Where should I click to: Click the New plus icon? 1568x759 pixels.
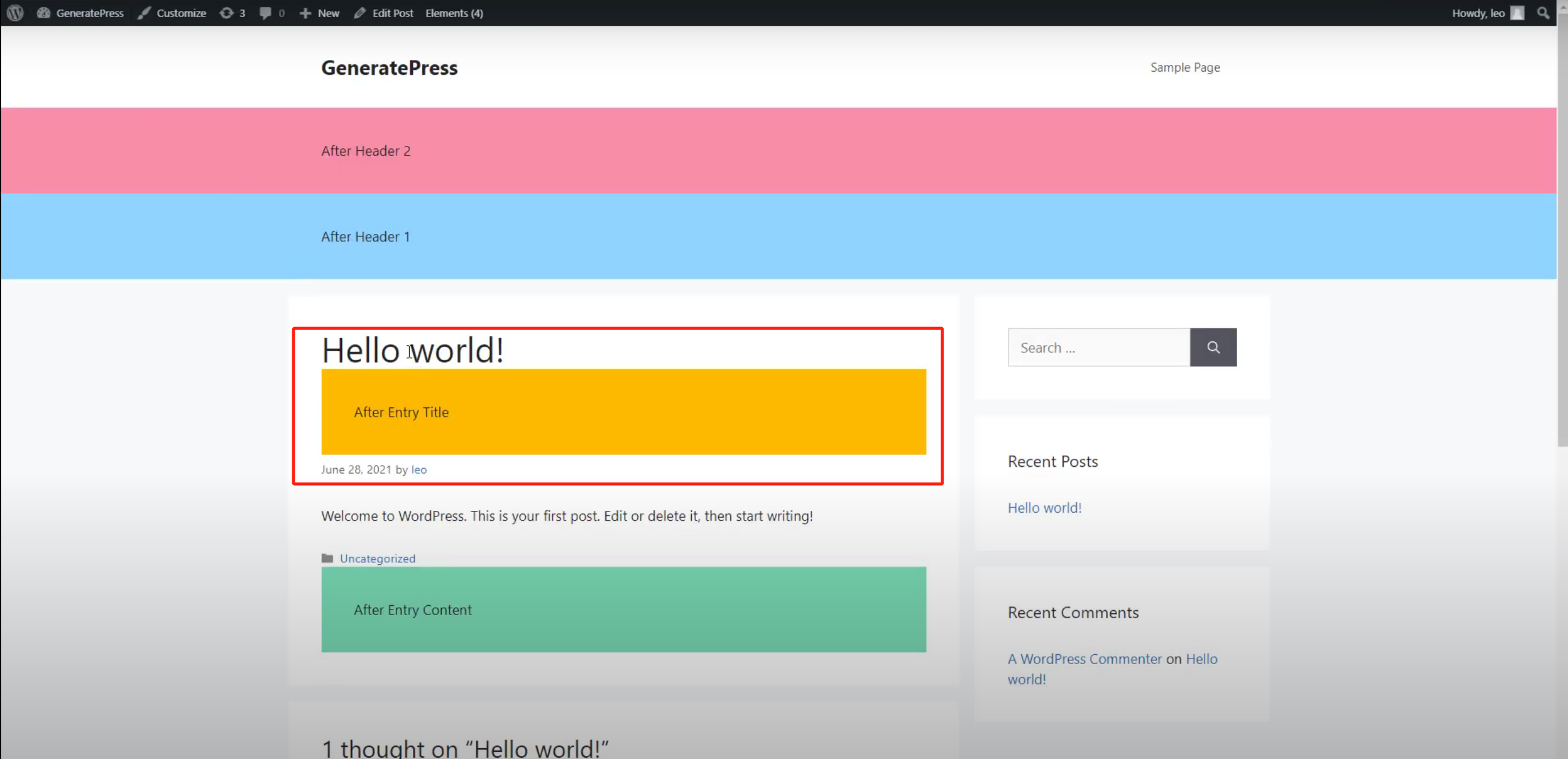coord(305,13)
